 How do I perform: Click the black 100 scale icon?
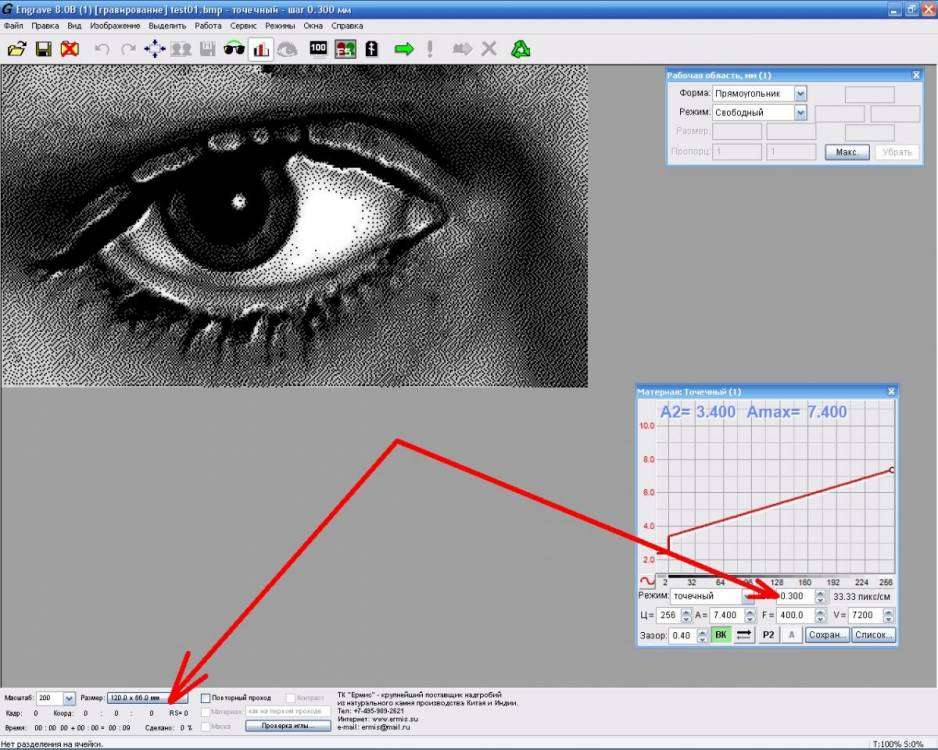pyautogui.click(x=319, y=48)
